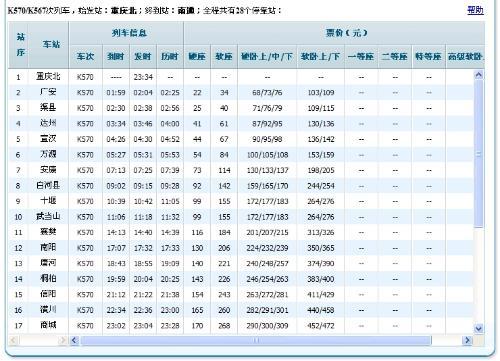The image size is (500, 361).
Task: Select station 广安 in row 2
Action: pos(48,92)
